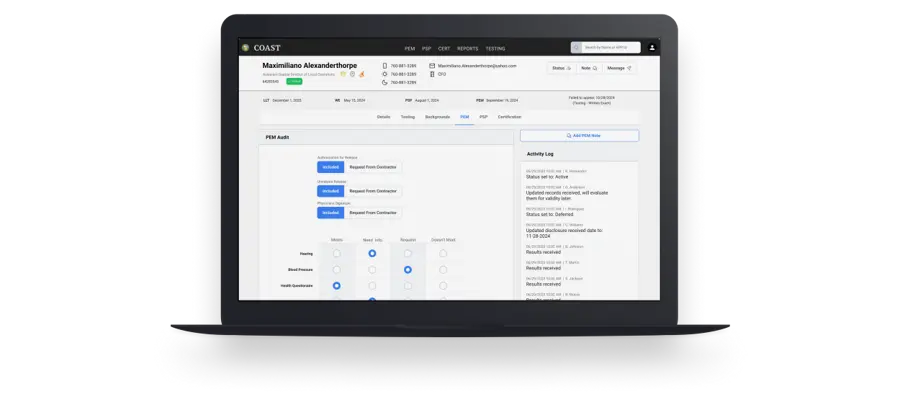Click the COAST globe logo icon

click(x=246, y=48)
